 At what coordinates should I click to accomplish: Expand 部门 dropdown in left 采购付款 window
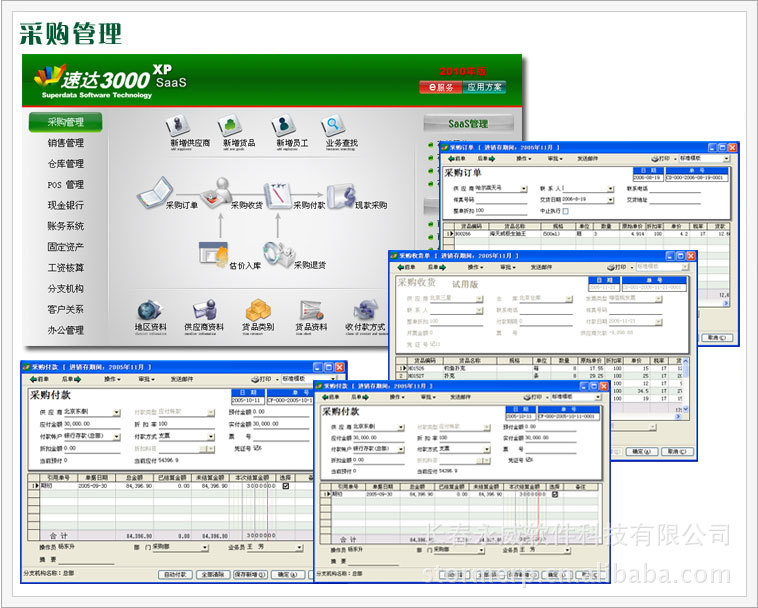pos(205,548)
